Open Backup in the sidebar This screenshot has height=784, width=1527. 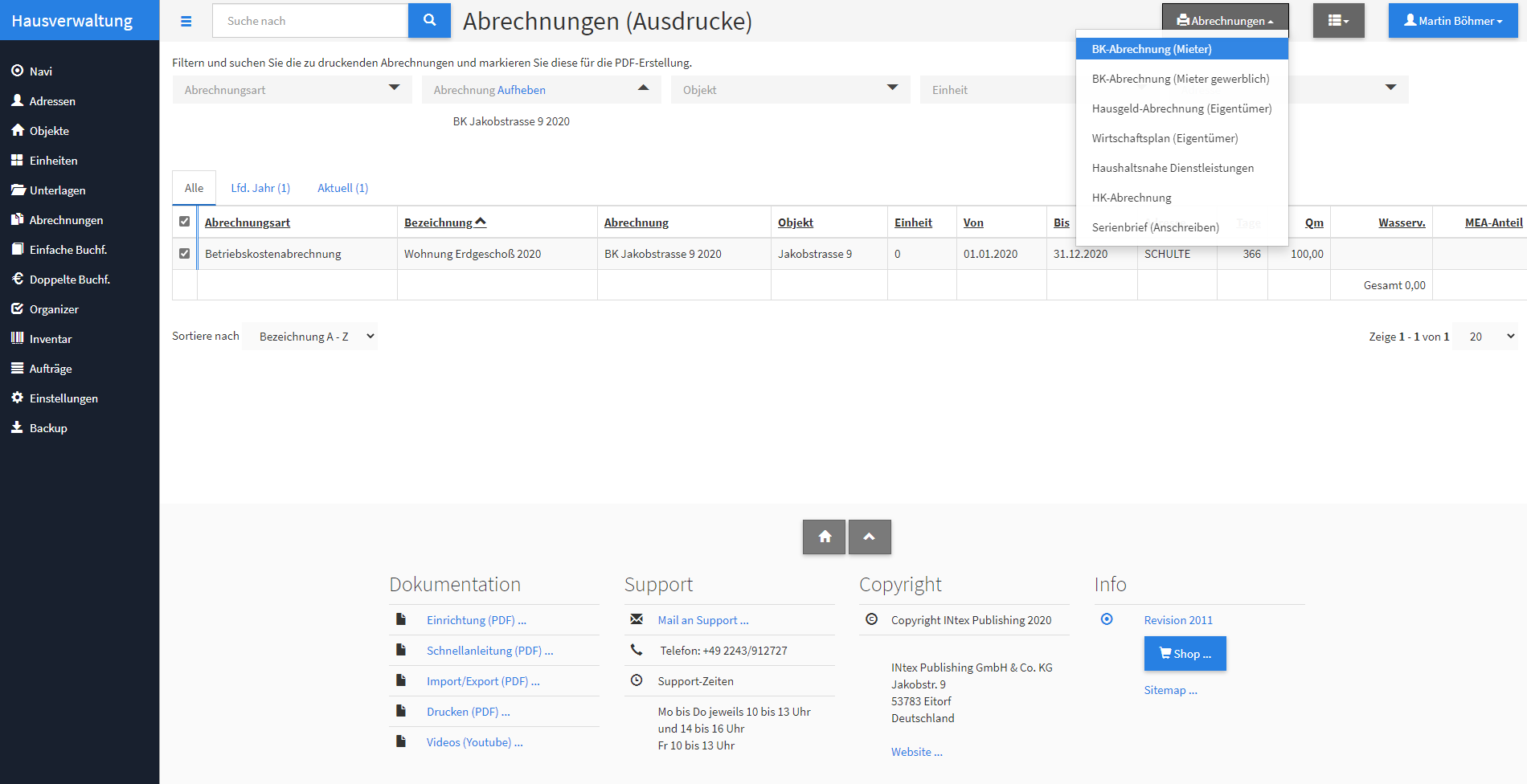48,428
